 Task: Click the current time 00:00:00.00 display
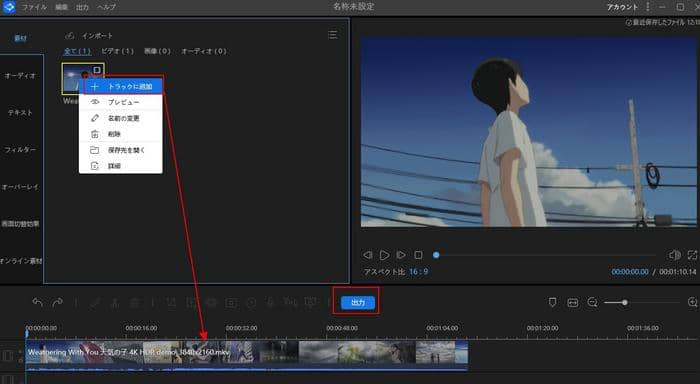(630, 271)
